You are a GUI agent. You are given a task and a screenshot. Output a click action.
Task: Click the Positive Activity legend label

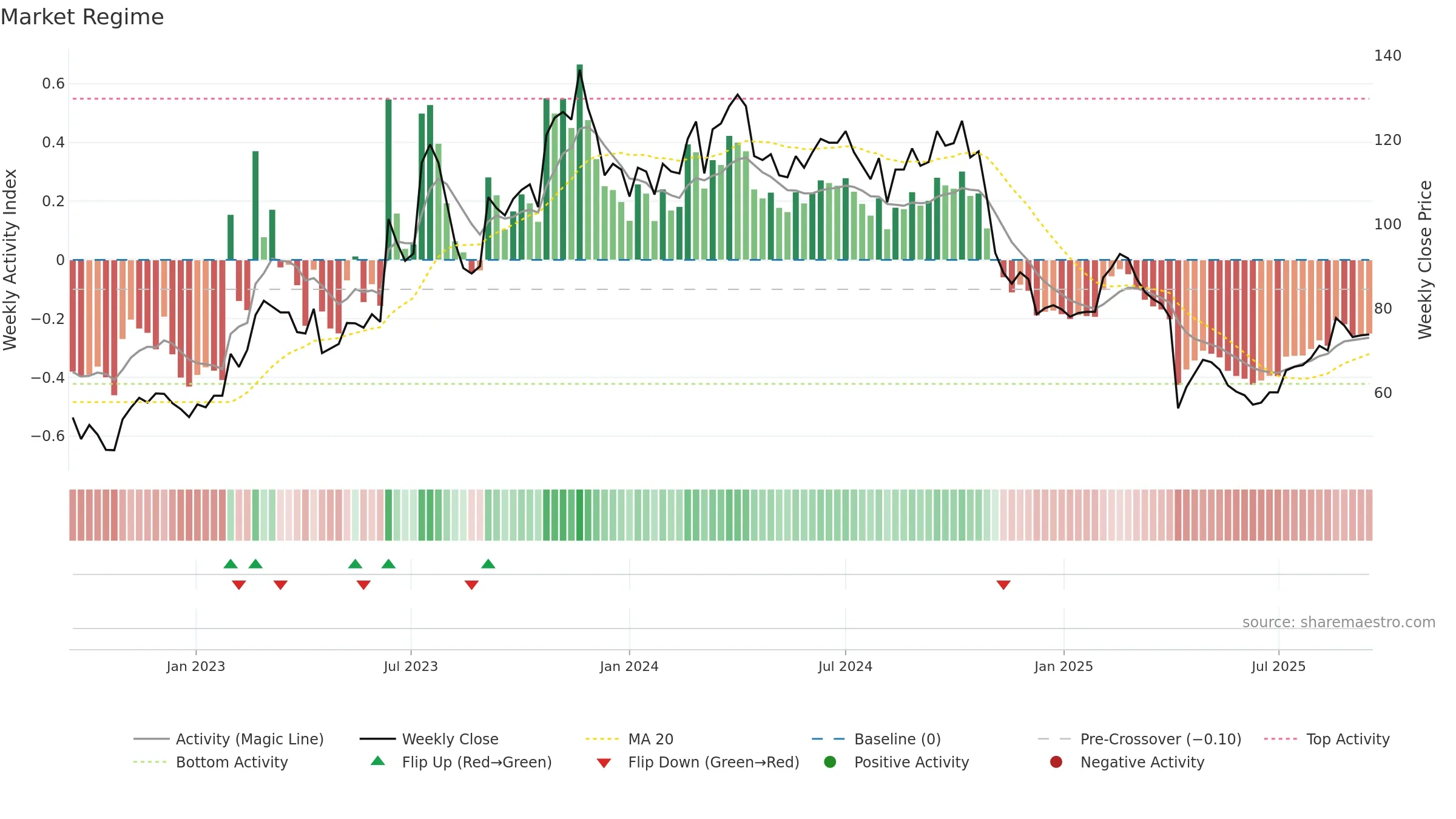coord(911,762)
